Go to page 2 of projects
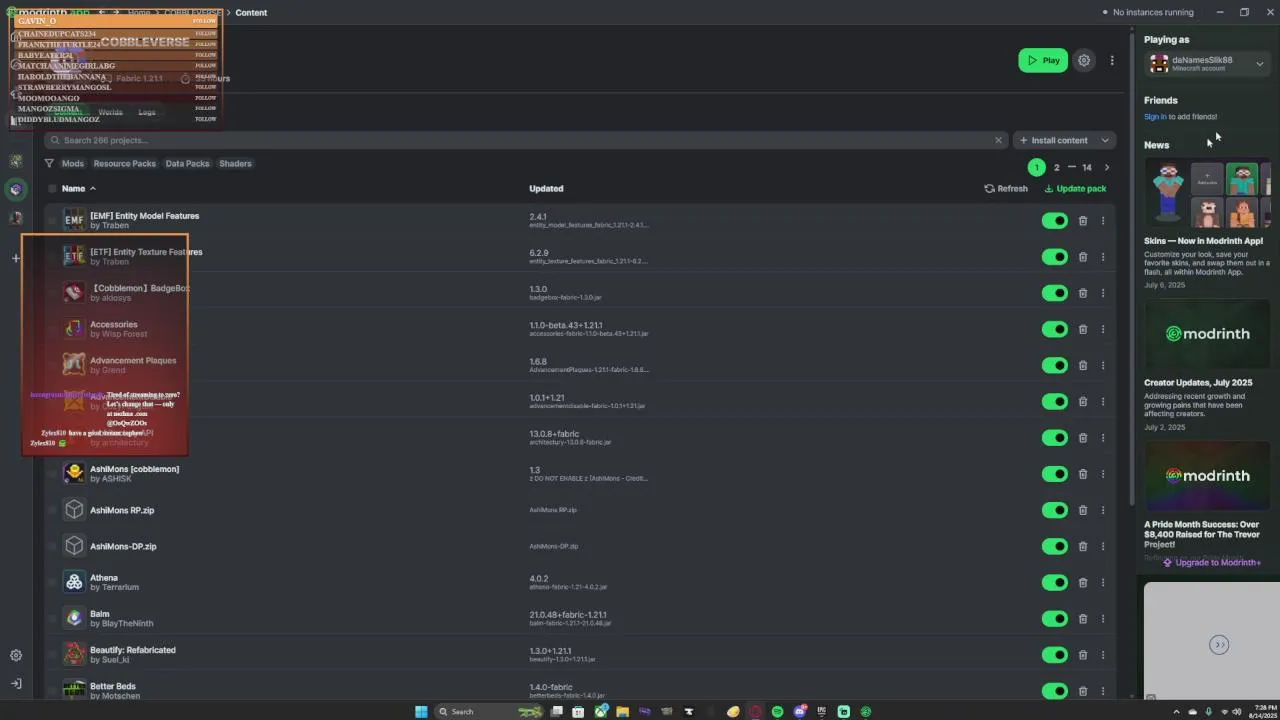Viewport: 1280px width, 720px height. point(1056,167)
